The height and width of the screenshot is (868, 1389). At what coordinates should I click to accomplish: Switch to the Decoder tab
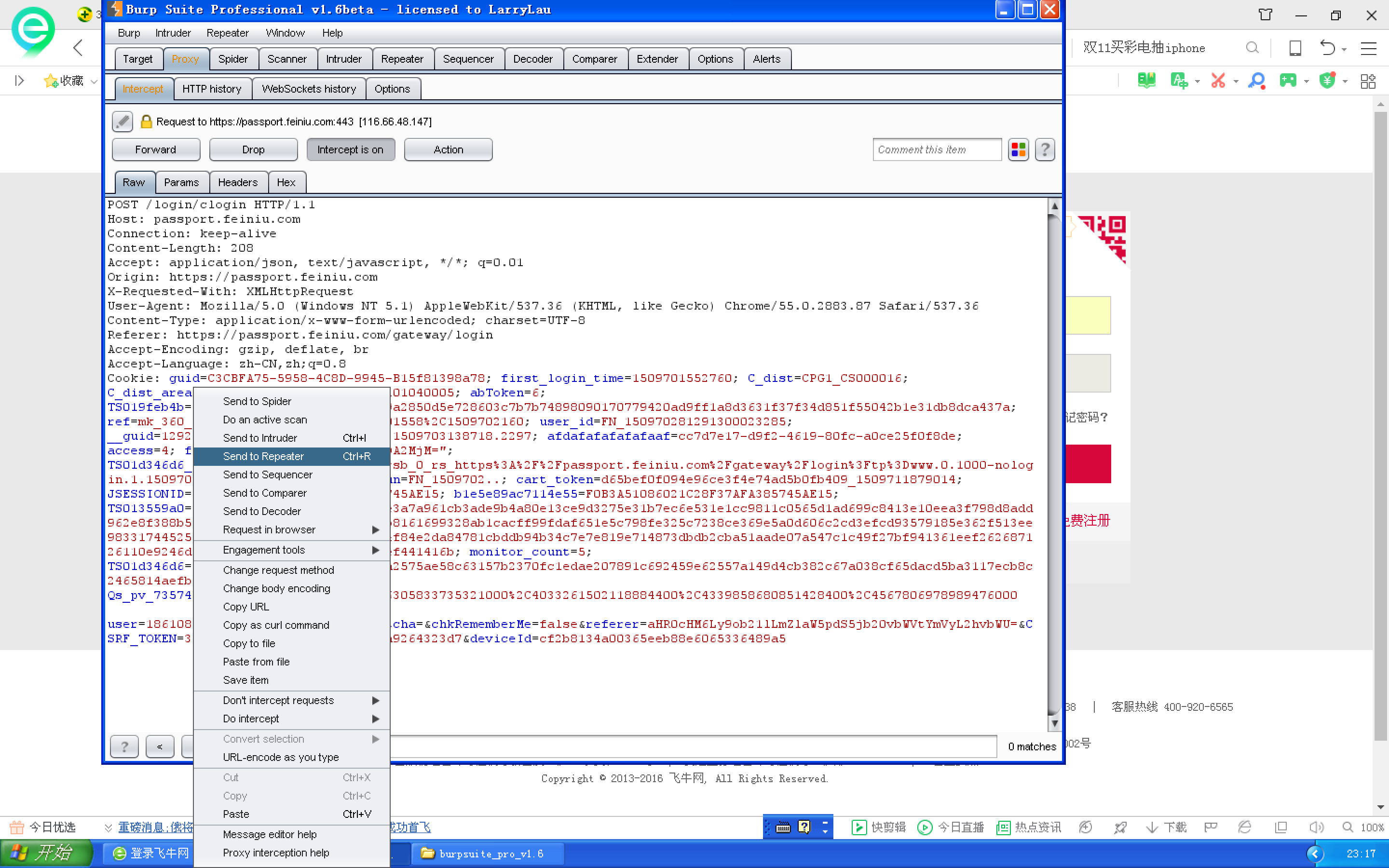click(532, 59)
